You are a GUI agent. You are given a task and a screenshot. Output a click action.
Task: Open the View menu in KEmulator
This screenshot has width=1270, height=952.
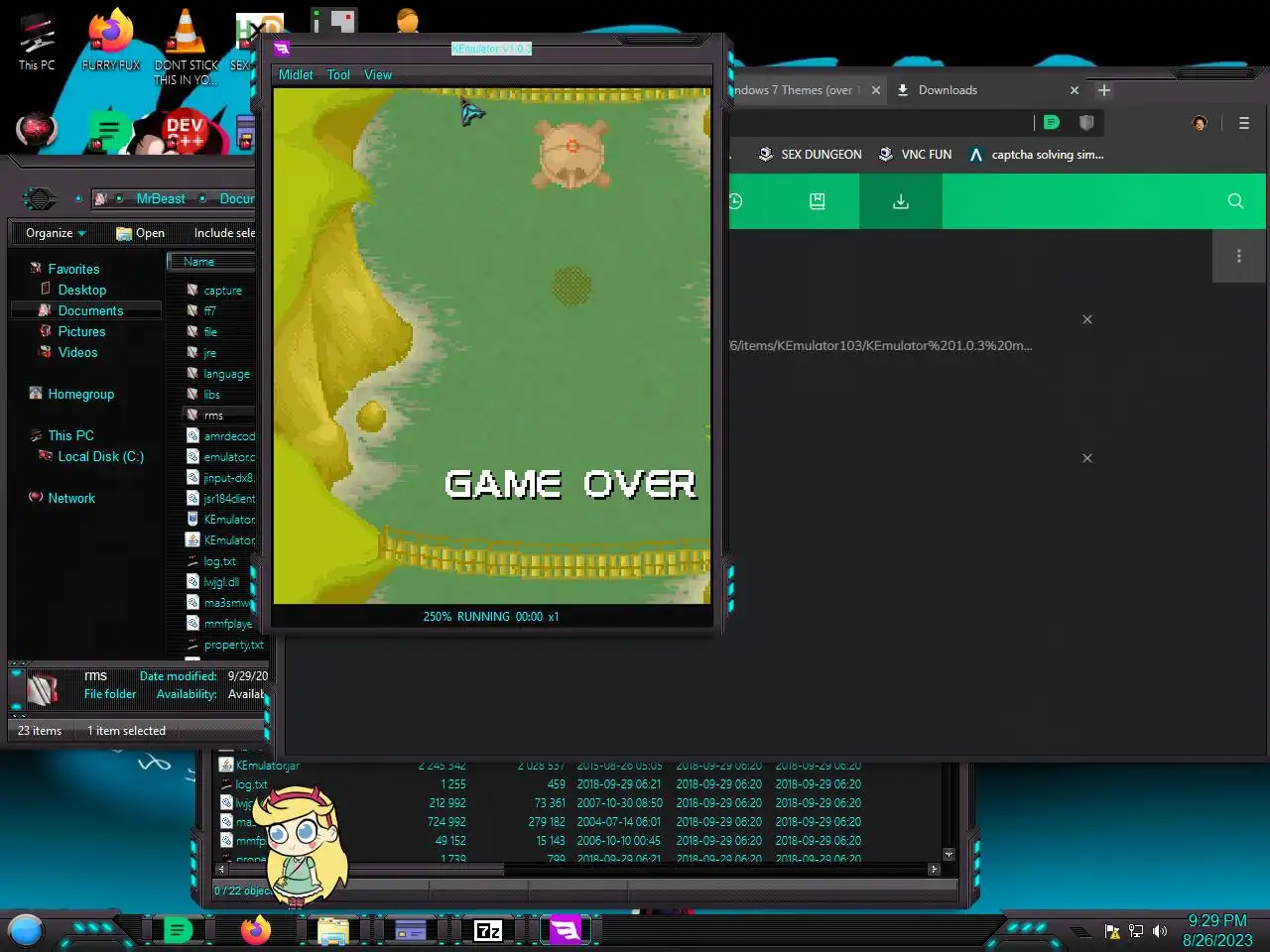[378, 74]
